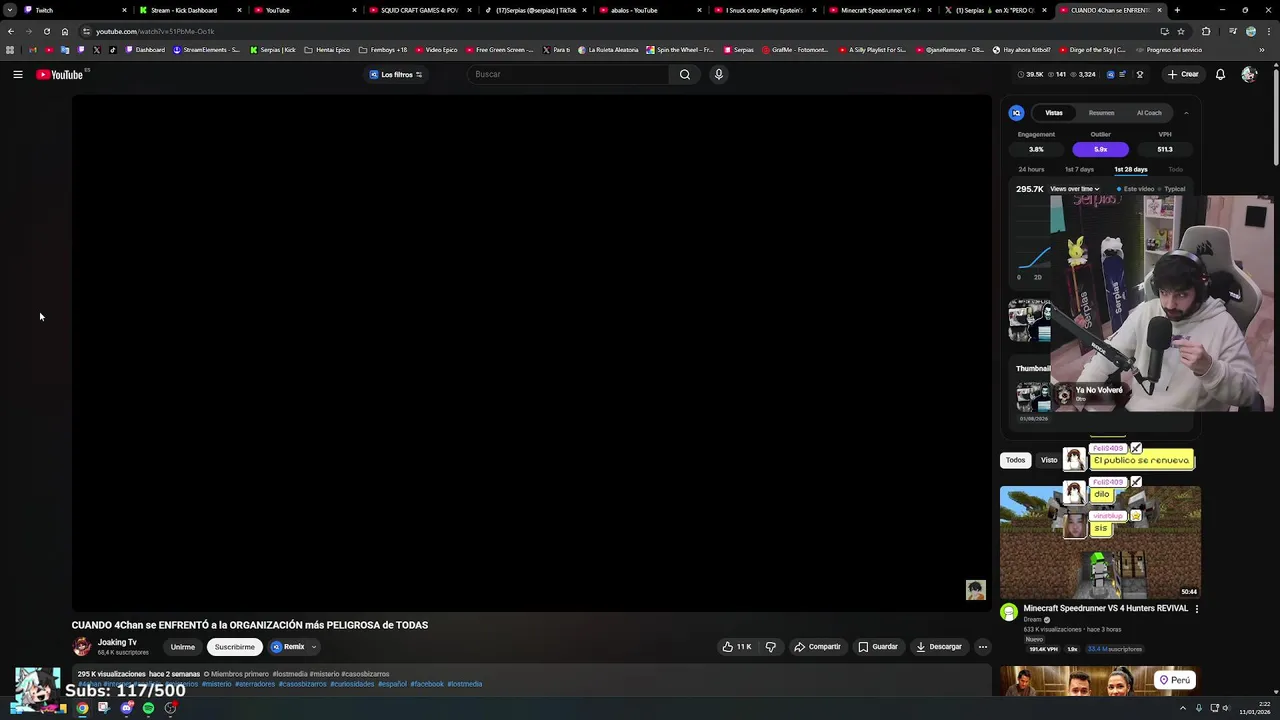Viewport: 1280px width, 720px height.
Task: Select the Engagement 3.8% metric pill
Action: 1036,149
